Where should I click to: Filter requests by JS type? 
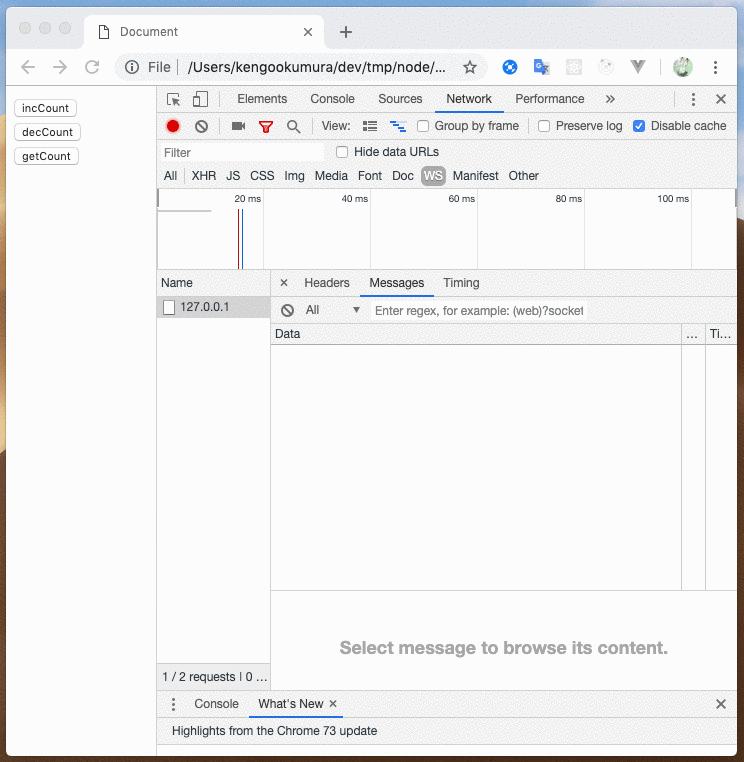[x=233, y=176]
